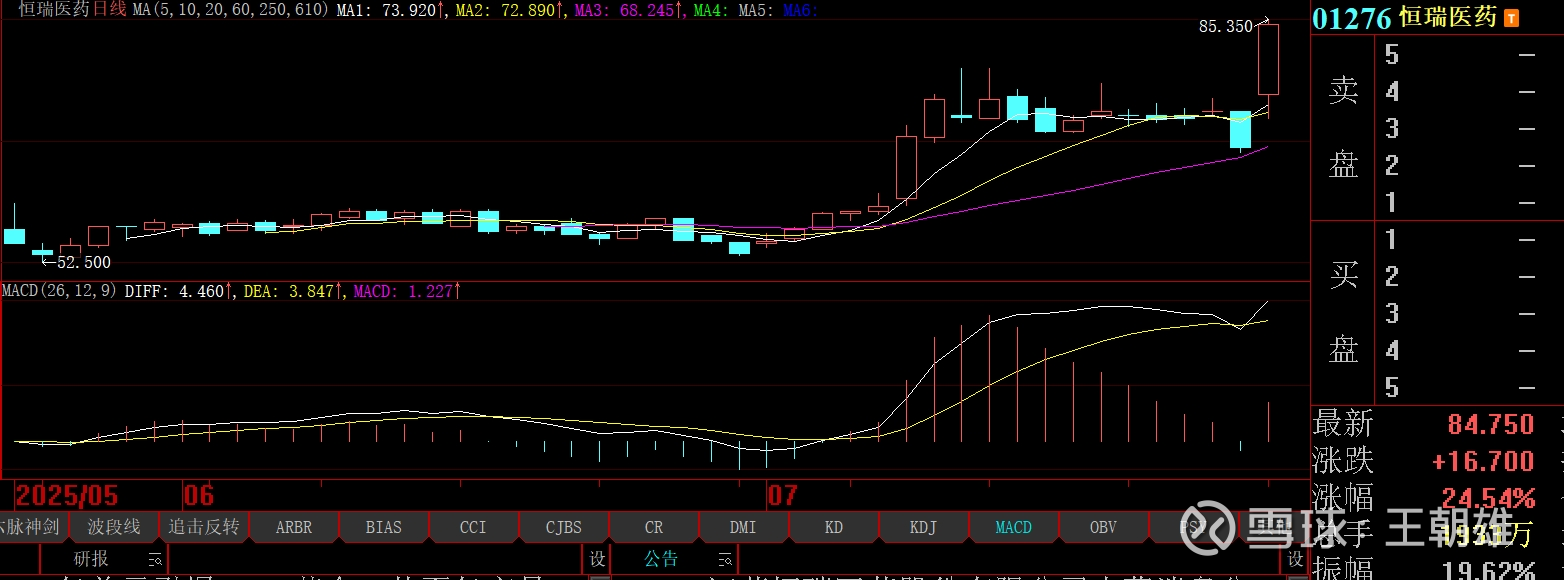Image resolution: width=1564 pixels, height=580 pixels.
Task: Click the 52.500 low price label
Action: (x=84, y=263)
